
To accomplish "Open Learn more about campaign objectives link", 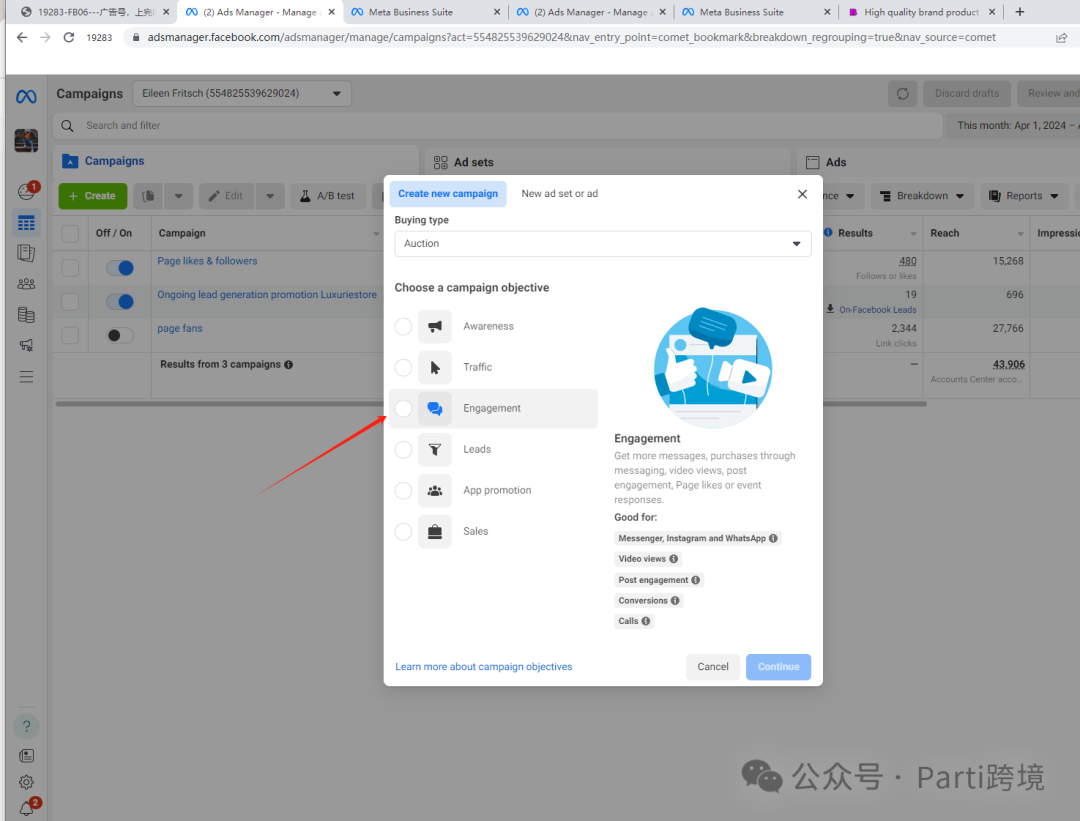I will point(483,667).
